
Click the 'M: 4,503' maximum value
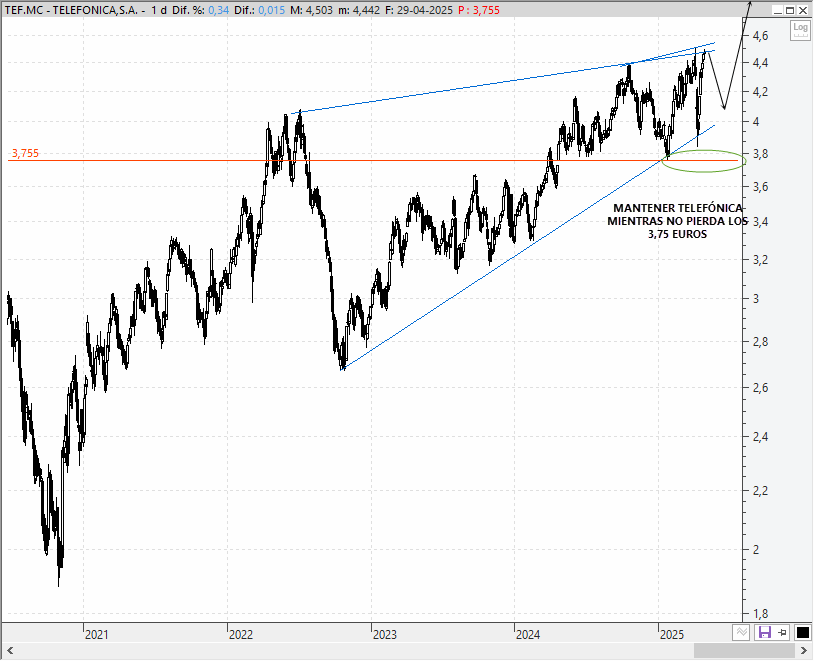point(311,10)
